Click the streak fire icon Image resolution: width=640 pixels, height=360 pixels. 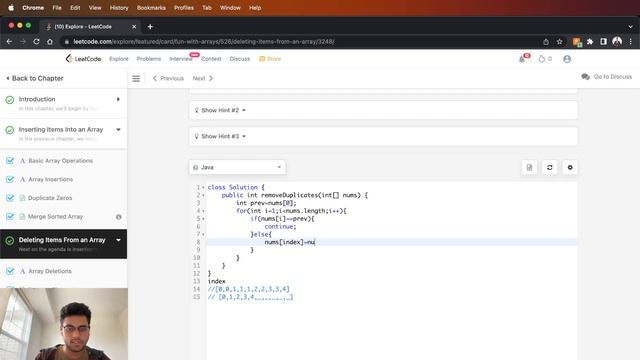(x=542, y=59)
